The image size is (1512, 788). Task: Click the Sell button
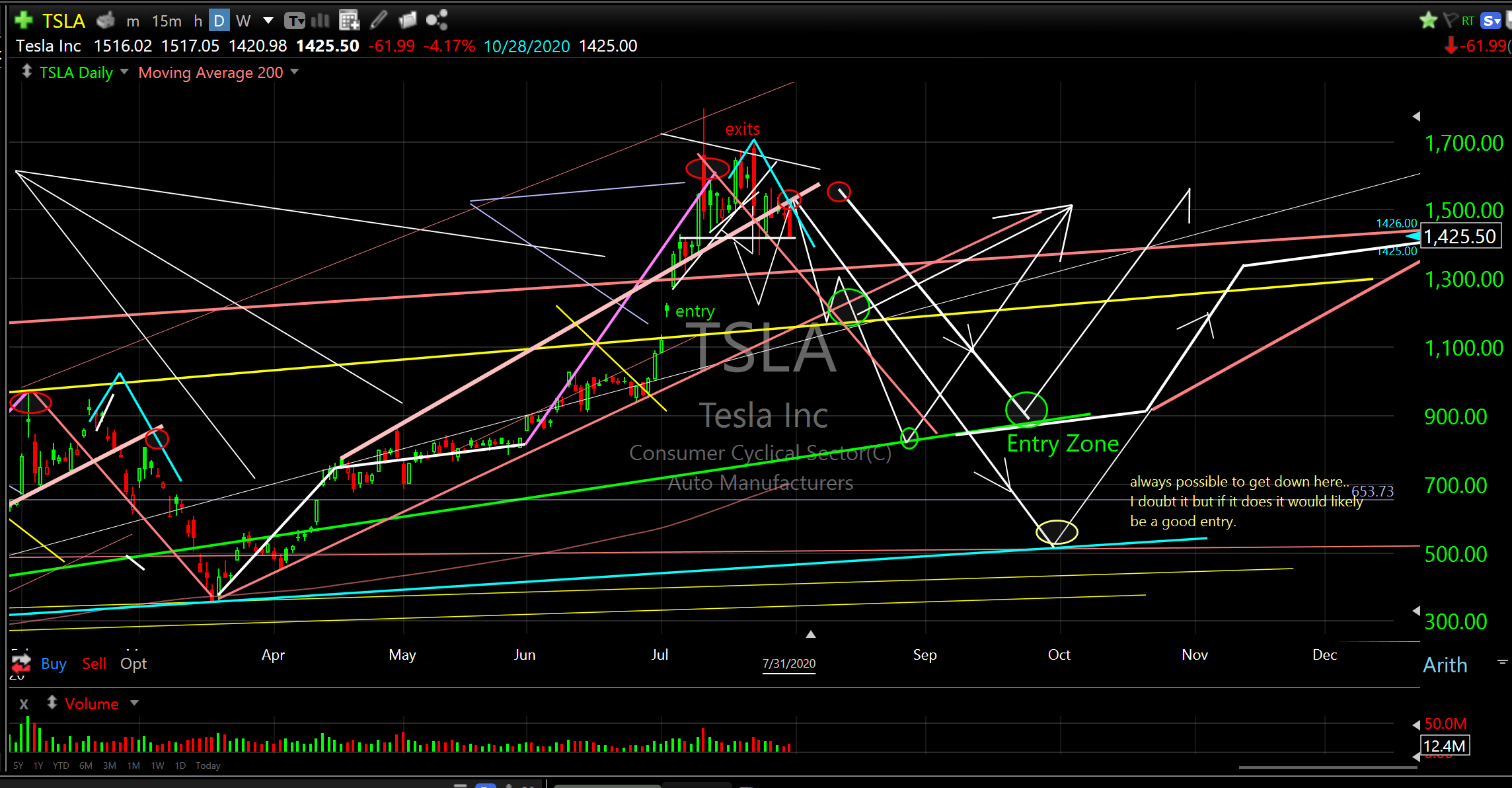tap(94, 663)
